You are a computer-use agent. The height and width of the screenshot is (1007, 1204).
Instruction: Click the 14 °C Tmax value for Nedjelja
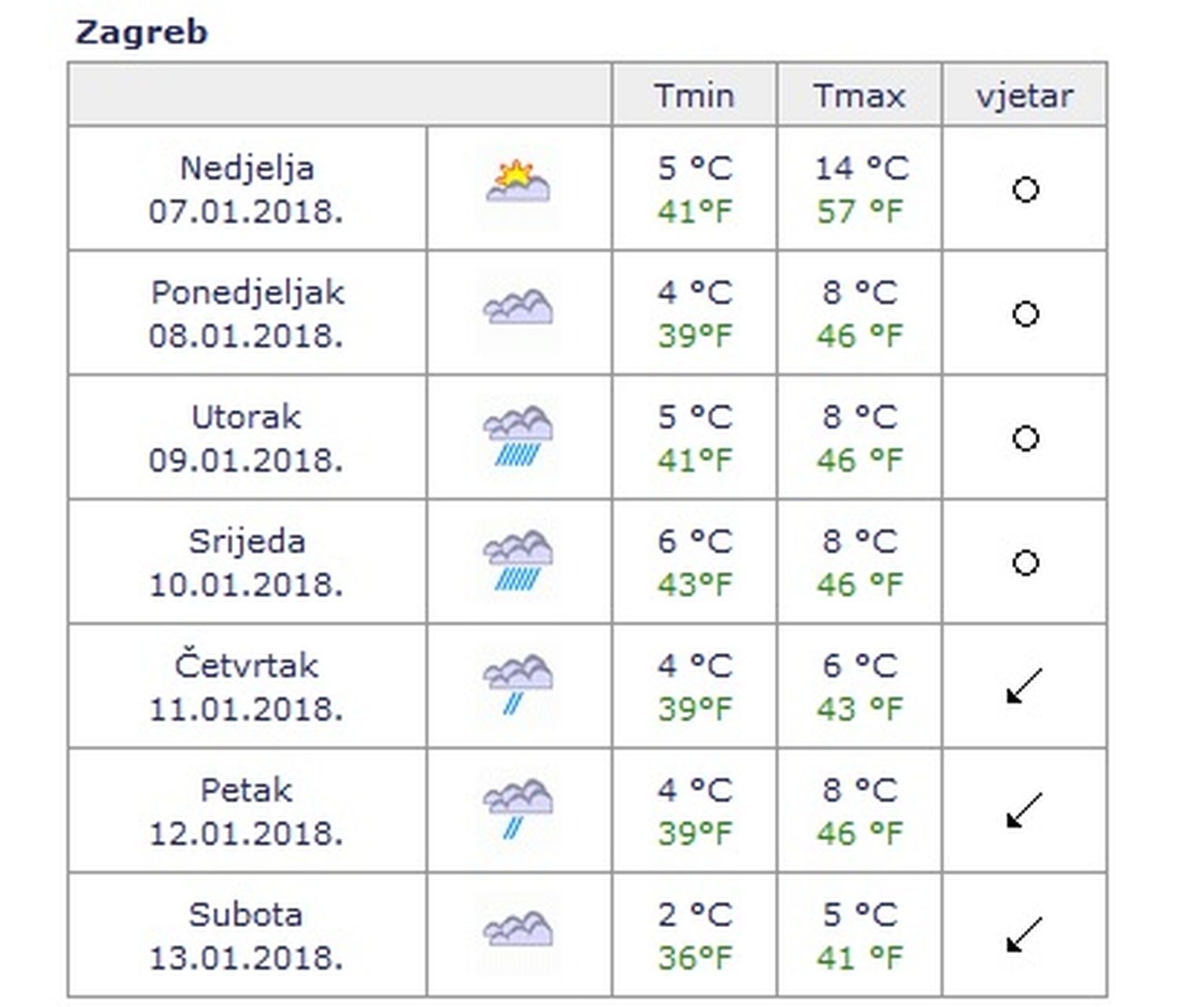(861, 168)
